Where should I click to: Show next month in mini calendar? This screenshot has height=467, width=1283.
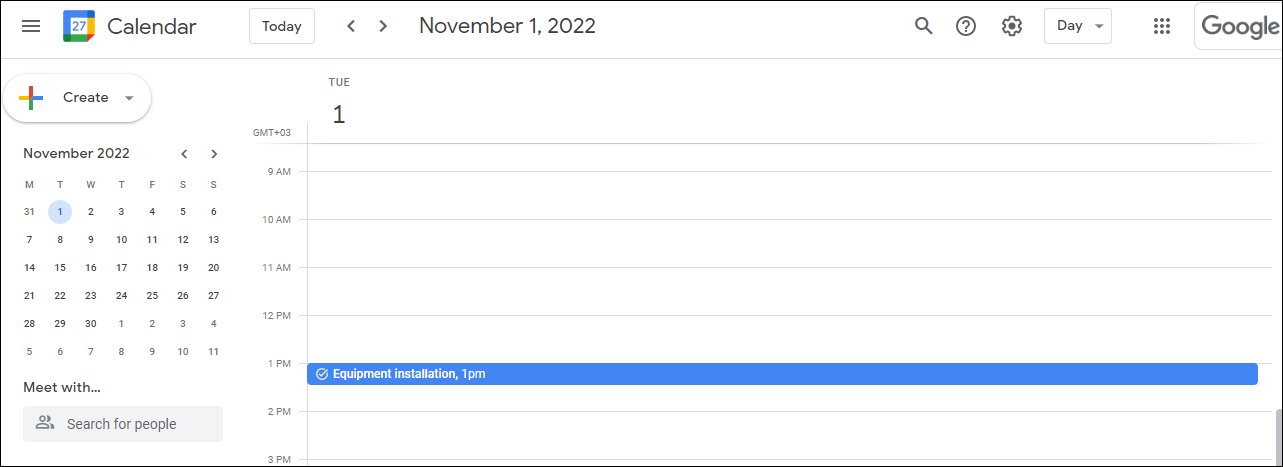(214, 154)
